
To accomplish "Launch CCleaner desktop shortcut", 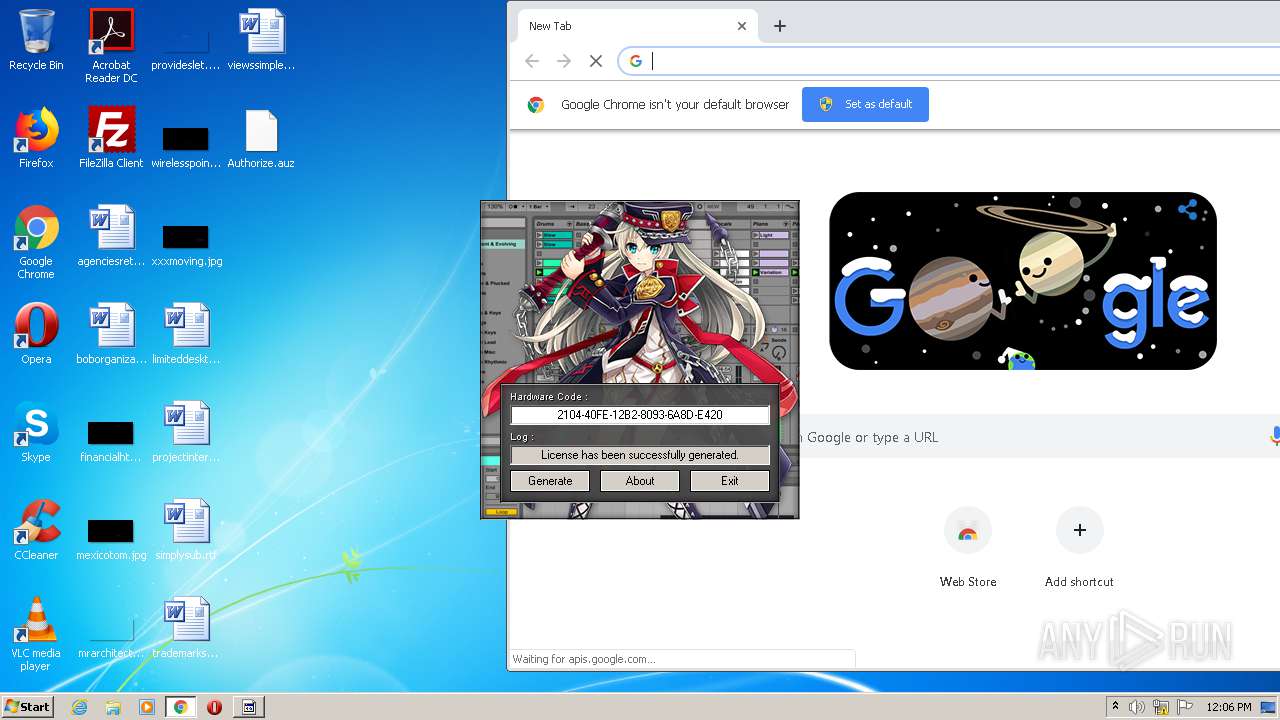I will [x=36, y=531].
